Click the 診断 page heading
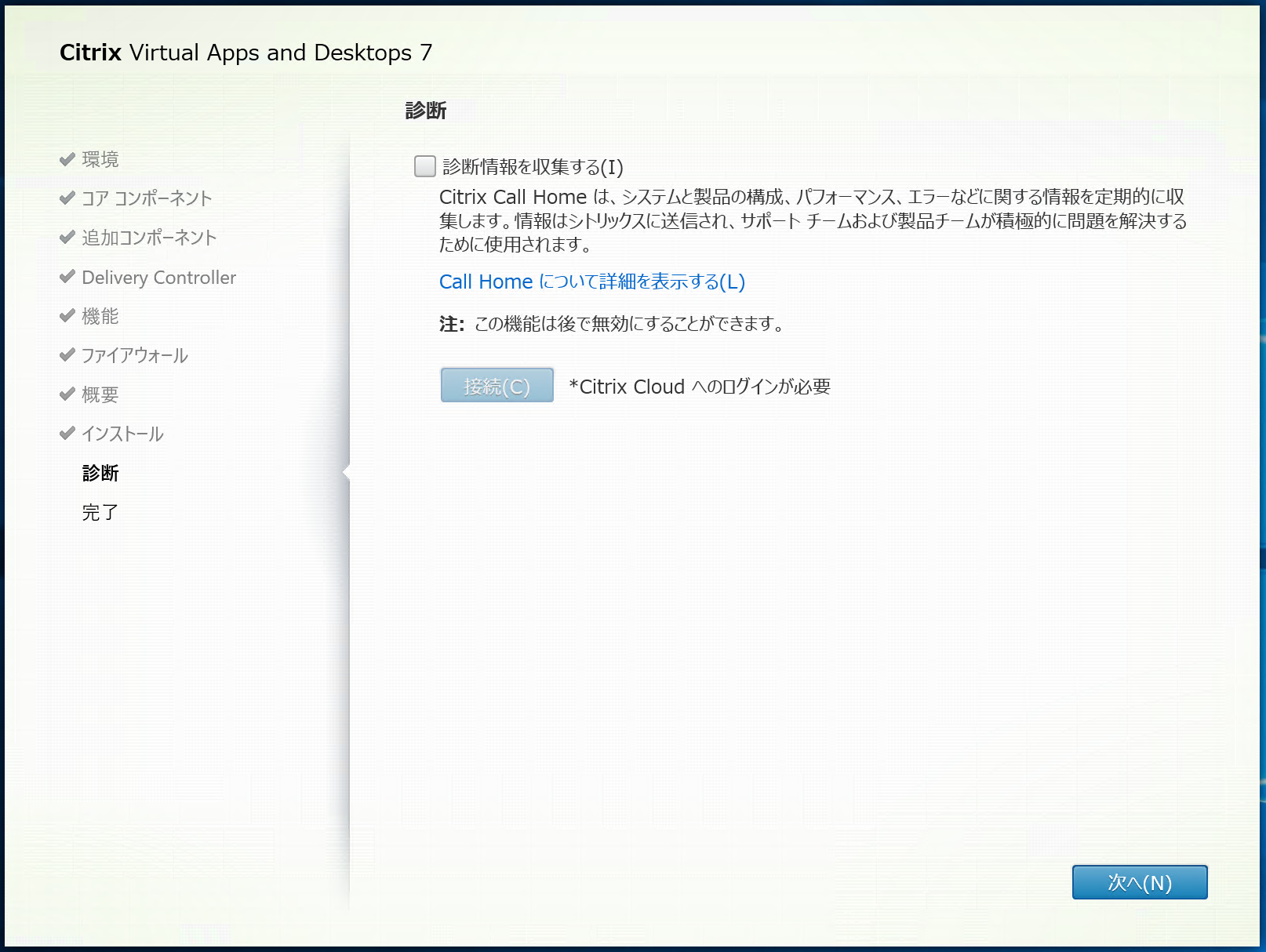1266x952 pixels. pos(424,111)
